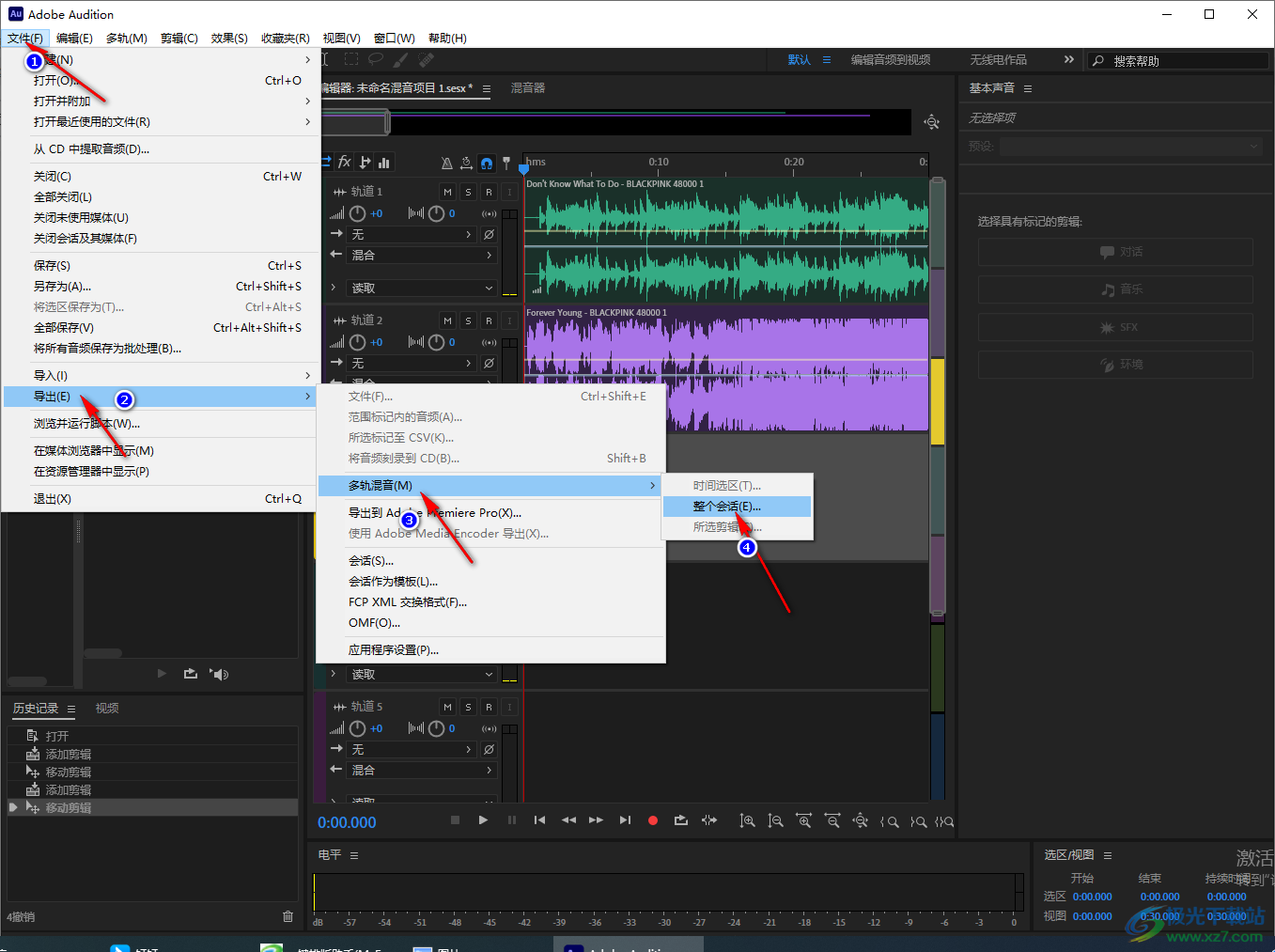Open 轨道 1 output dropdown showing 混合
This screenshot has width=1275, height=952.
(421, 255)
